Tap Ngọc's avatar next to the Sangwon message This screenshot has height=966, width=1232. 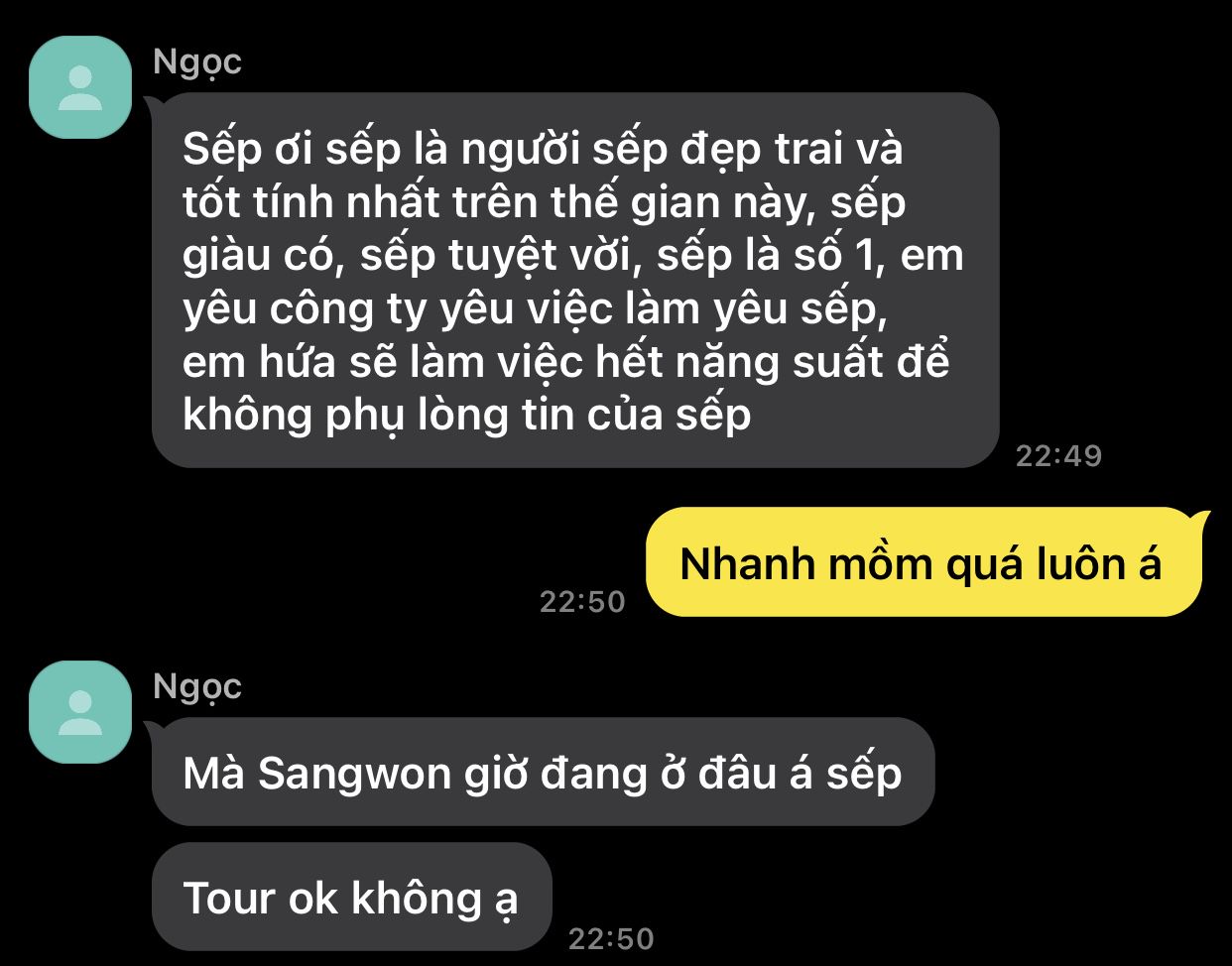(80, 712)
